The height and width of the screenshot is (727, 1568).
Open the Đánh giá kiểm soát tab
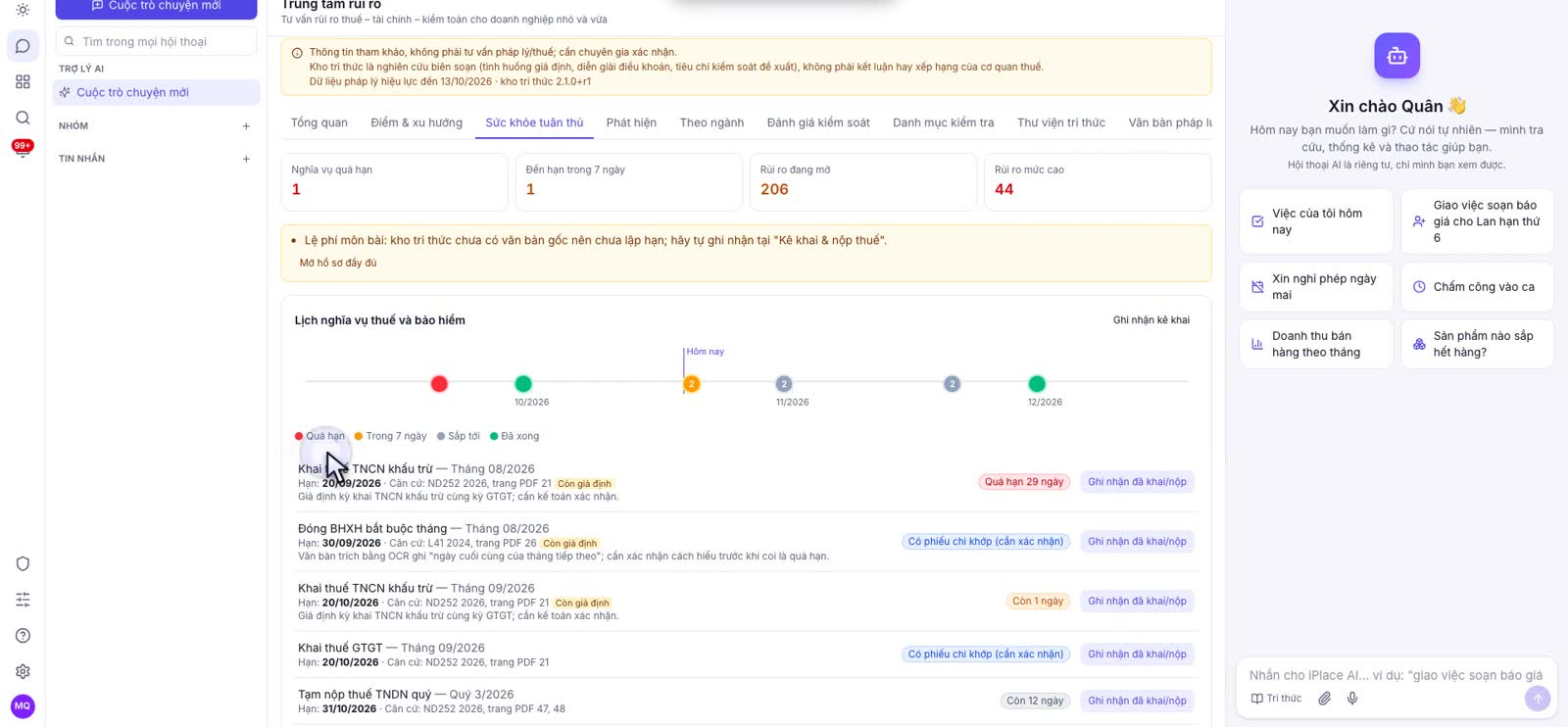[x=818, y=122]
